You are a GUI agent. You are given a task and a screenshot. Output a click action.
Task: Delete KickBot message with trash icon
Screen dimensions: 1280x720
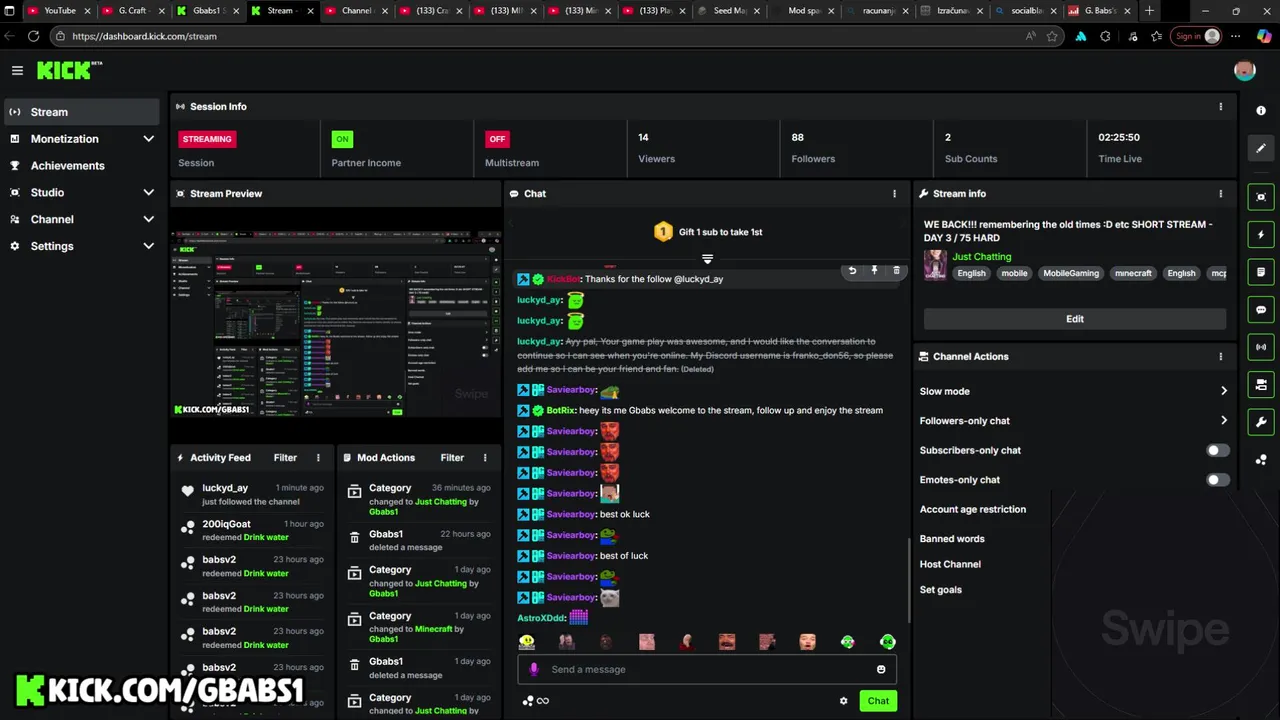click(x=896, y=270)
